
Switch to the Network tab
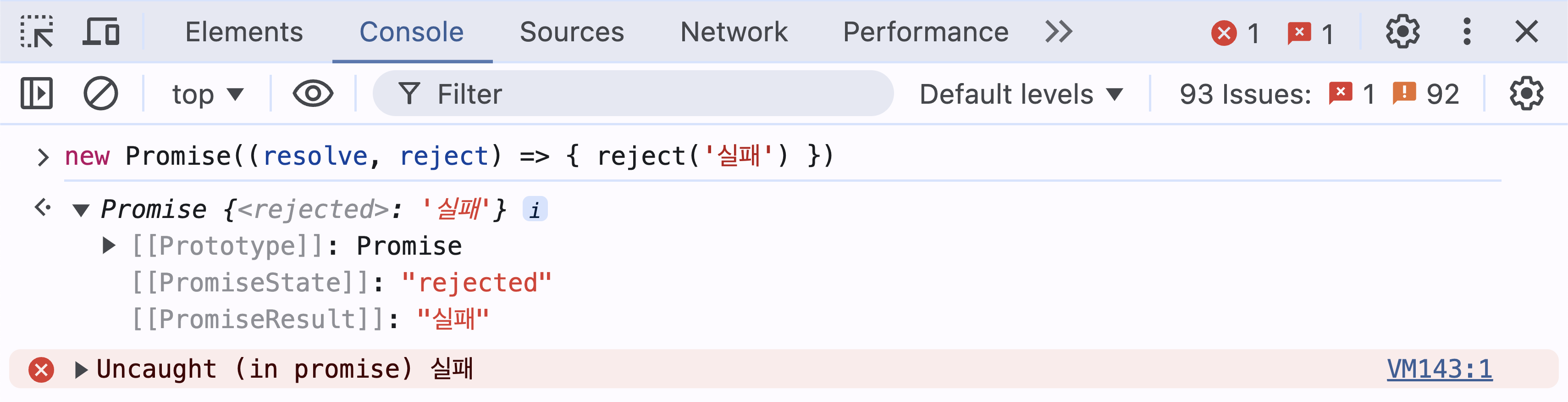click(734, 32)
